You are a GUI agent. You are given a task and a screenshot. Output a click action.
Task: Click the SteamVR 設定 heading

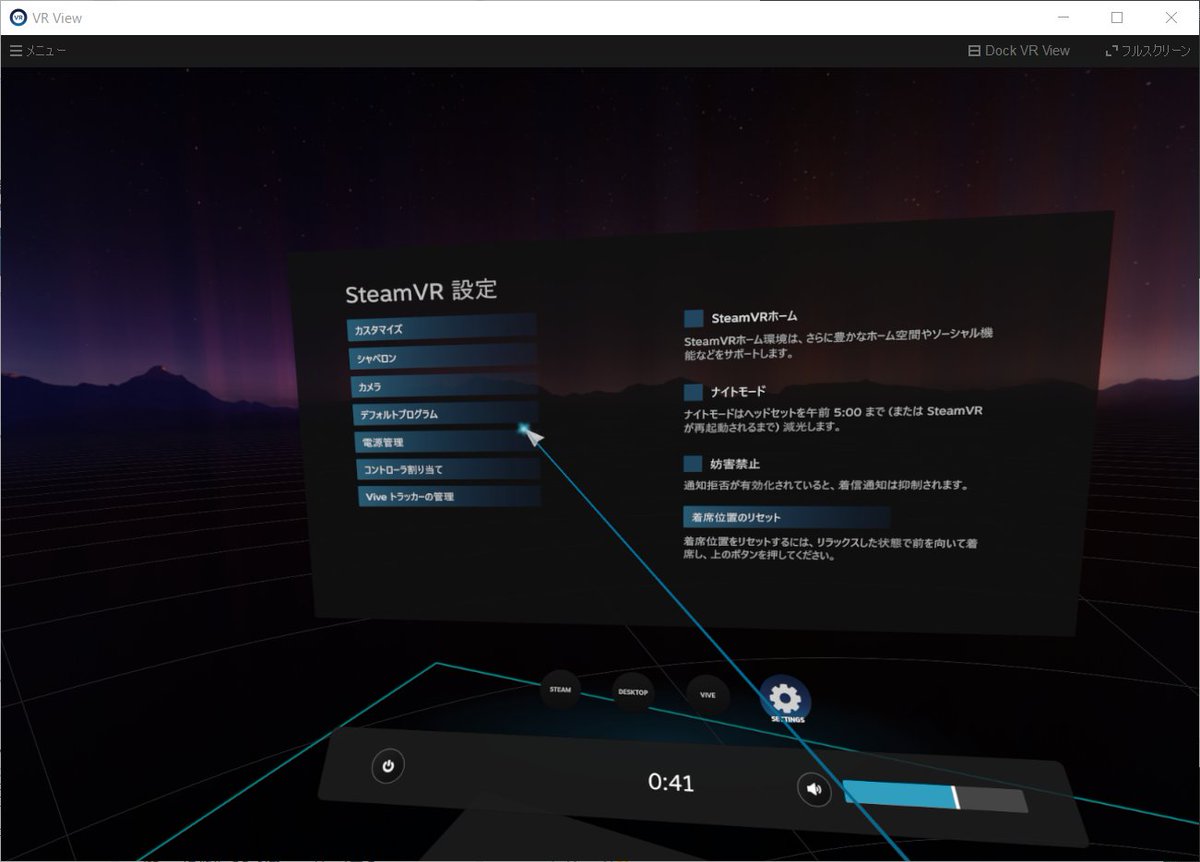pos(421,291)
